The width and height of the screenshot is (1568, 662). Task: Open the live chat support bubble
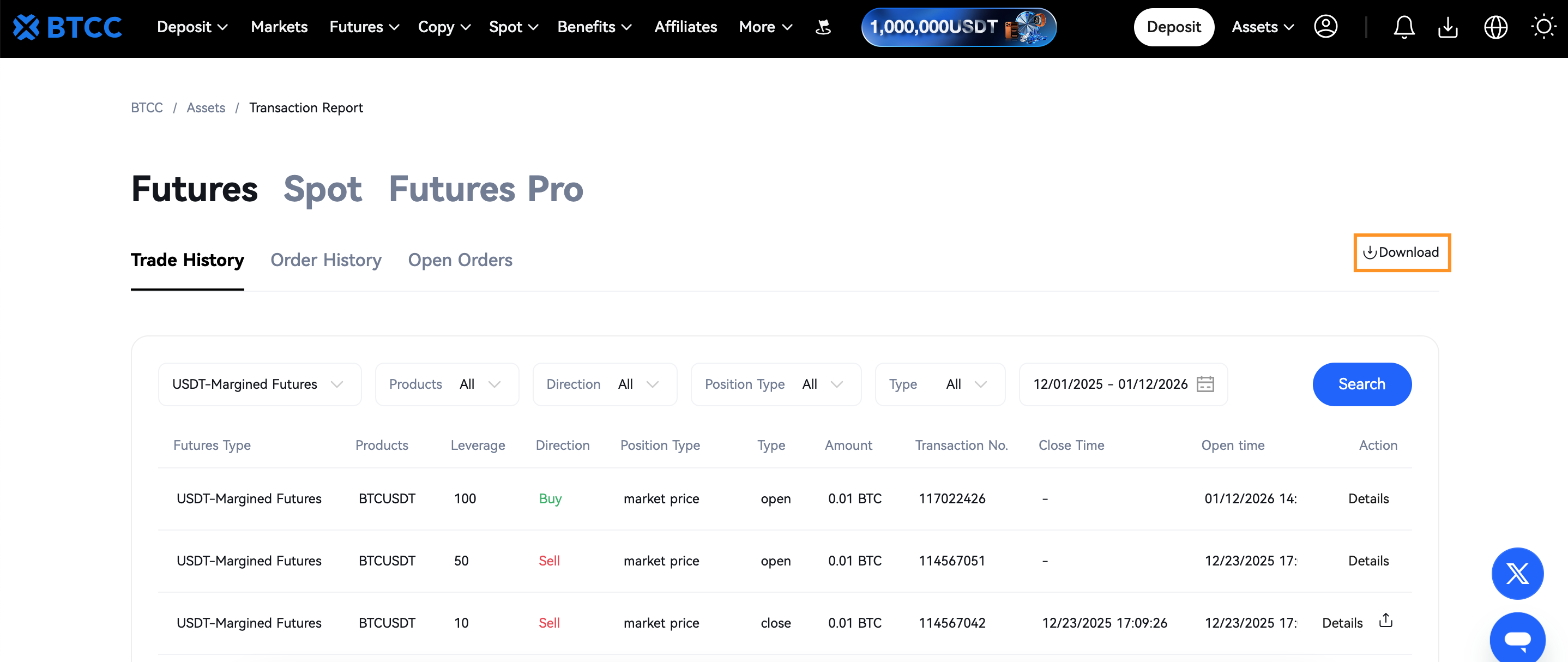(x=1517, y=638)
